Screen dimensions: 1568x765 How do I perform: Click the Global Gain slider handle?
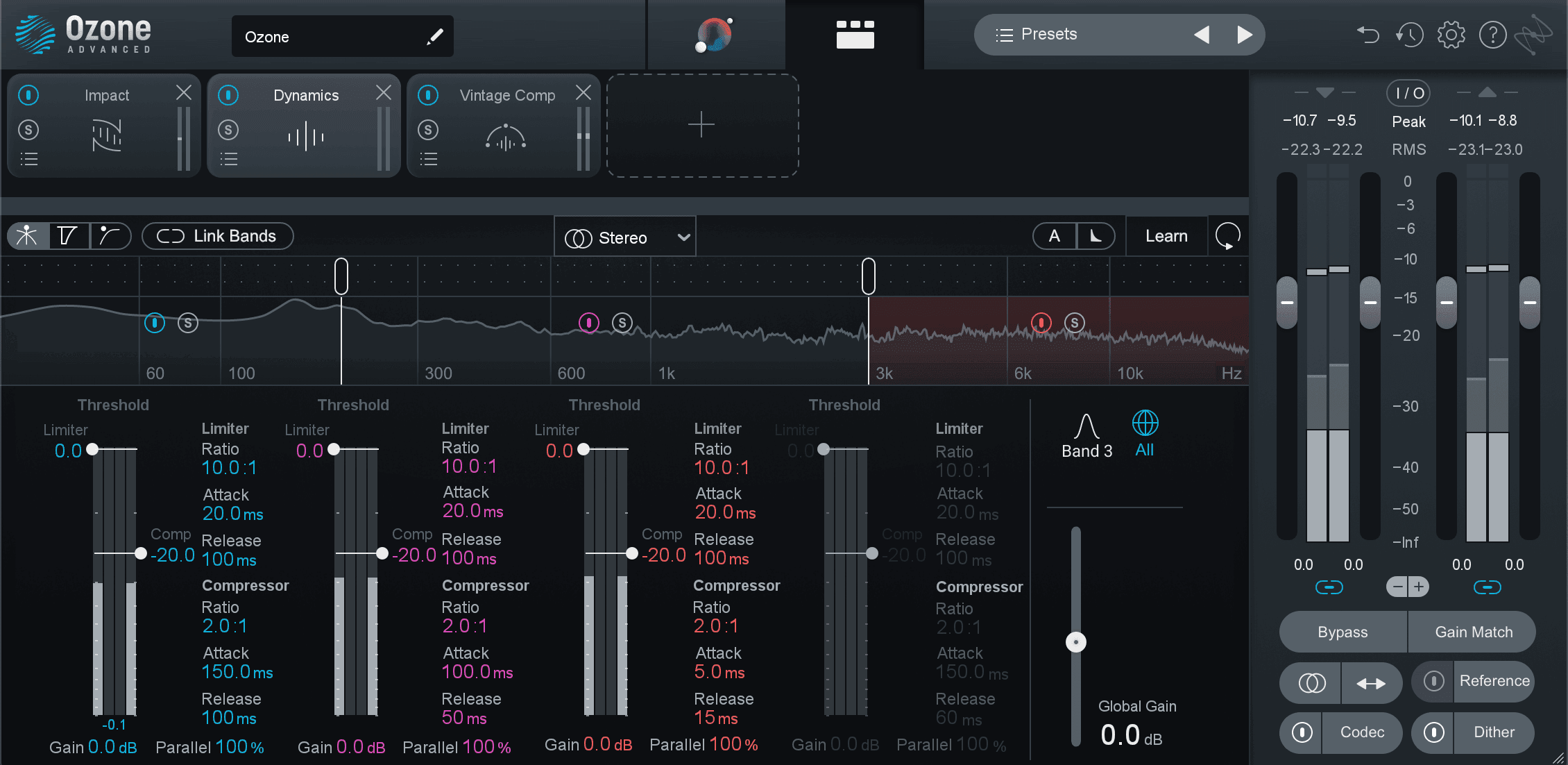pyautogui.click(x=1076, y=642)
